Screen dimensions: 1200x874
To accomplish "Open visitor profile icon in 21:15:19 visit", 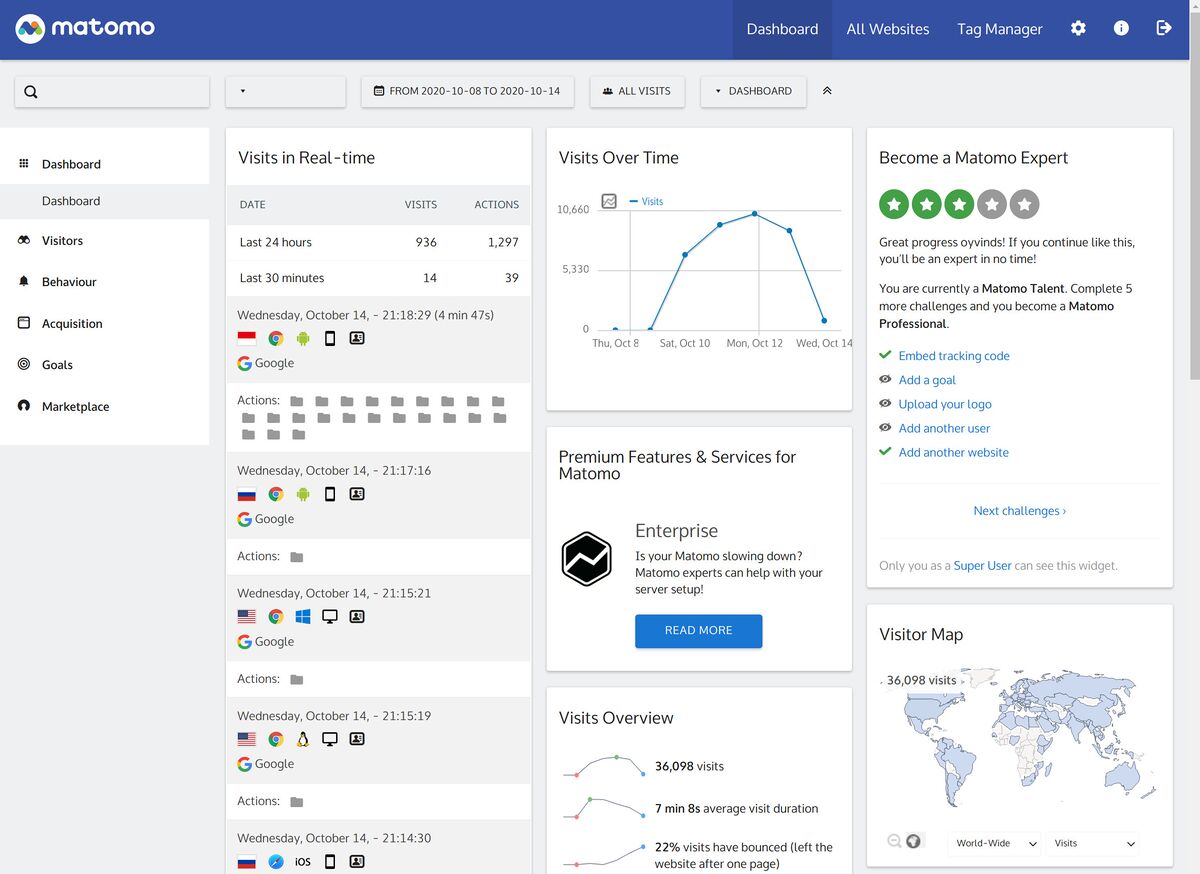I will pyautogui.click(x=357, y=739).
